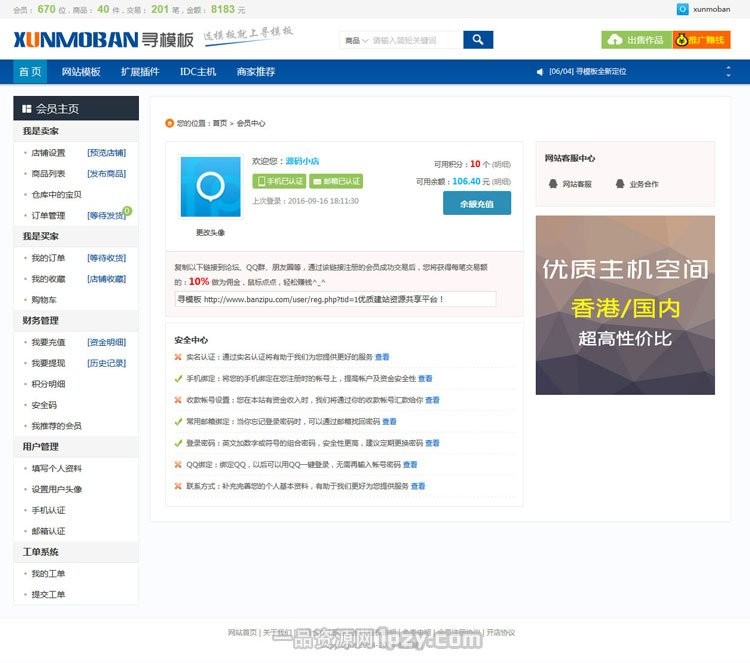
Task: Click the 等待收货 link
Action: tap(107, 258)
